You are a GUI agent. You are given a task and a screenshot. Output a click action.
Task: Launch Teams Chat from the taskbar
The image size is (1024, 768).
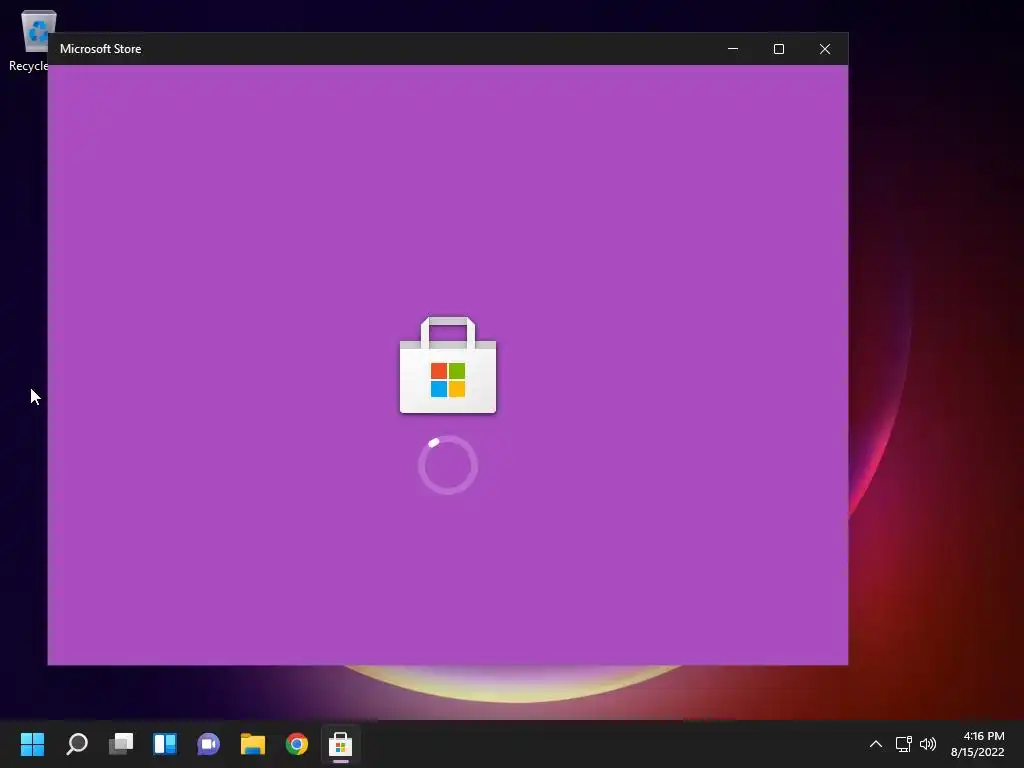point(208,743)
